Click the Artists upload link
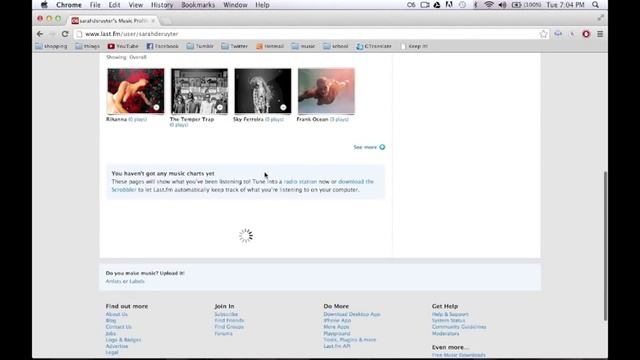Viewport: 640px width, 360px height. [x=113, y=281]
